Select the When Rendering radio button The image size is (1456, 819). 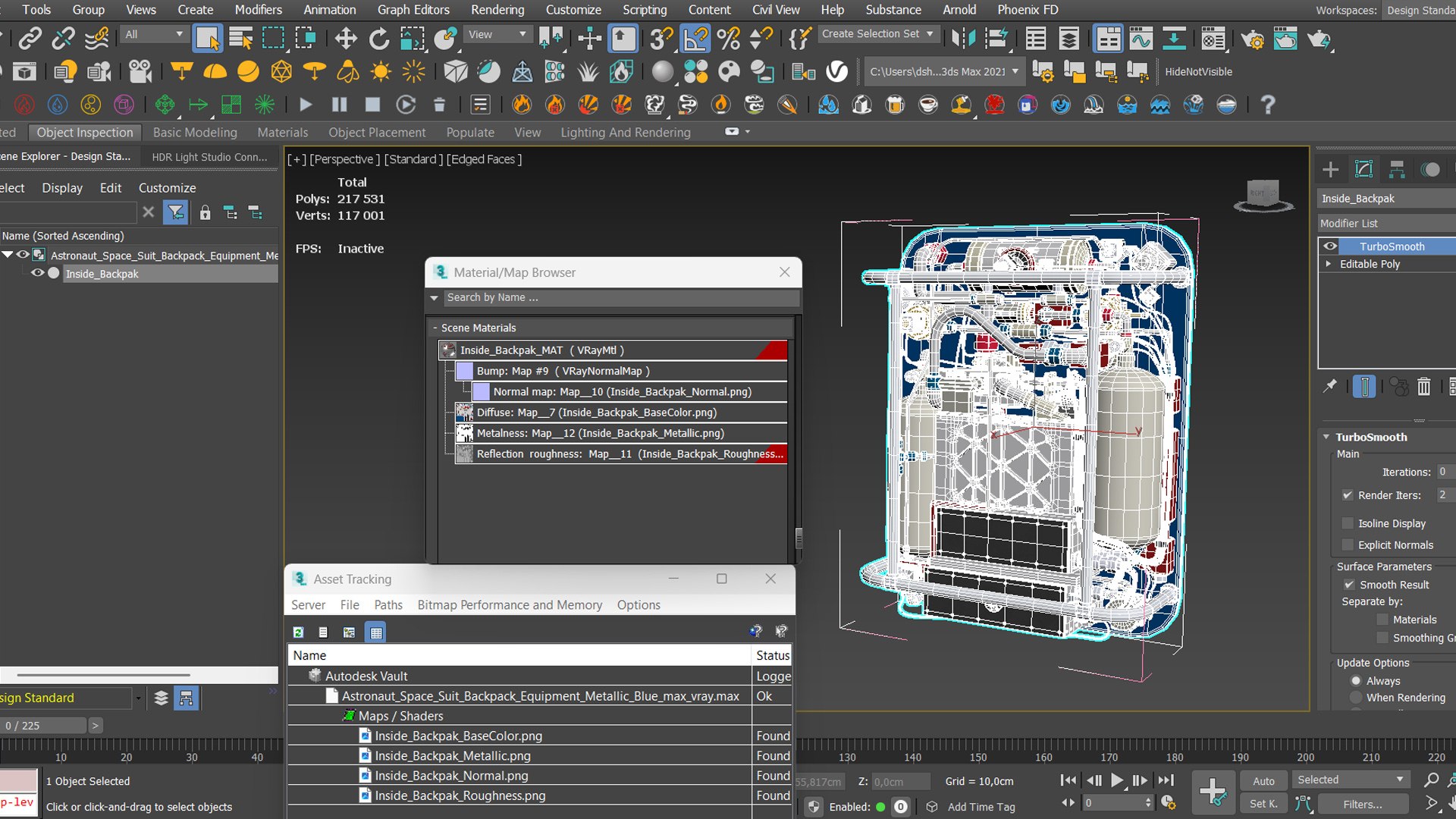point(1356,698)
